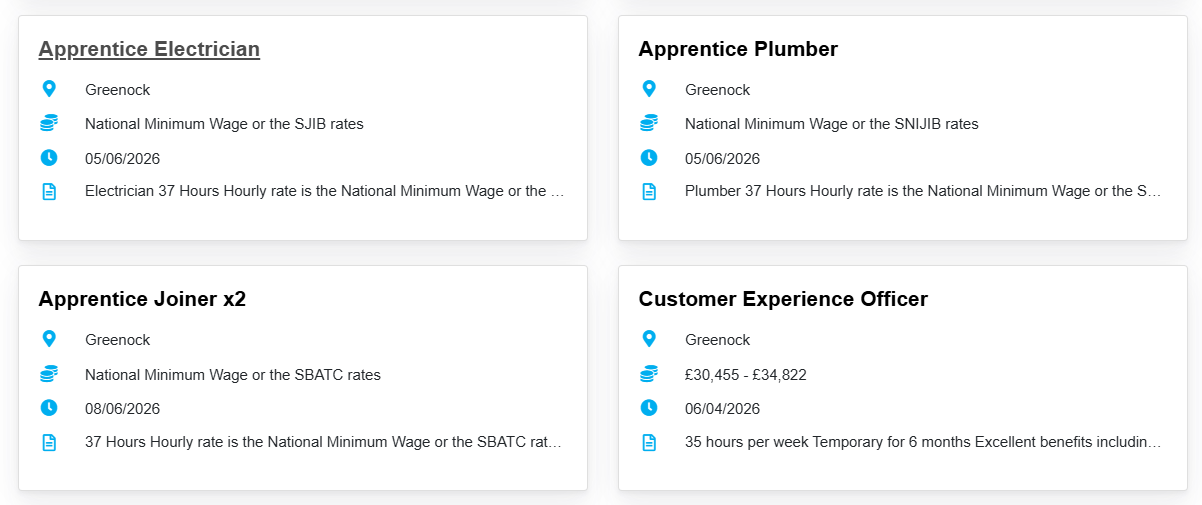Screen dimensions: 1202x505
Task: Click clock icon in Apprentice Electrician card
Action: click(x=49, y=158)
